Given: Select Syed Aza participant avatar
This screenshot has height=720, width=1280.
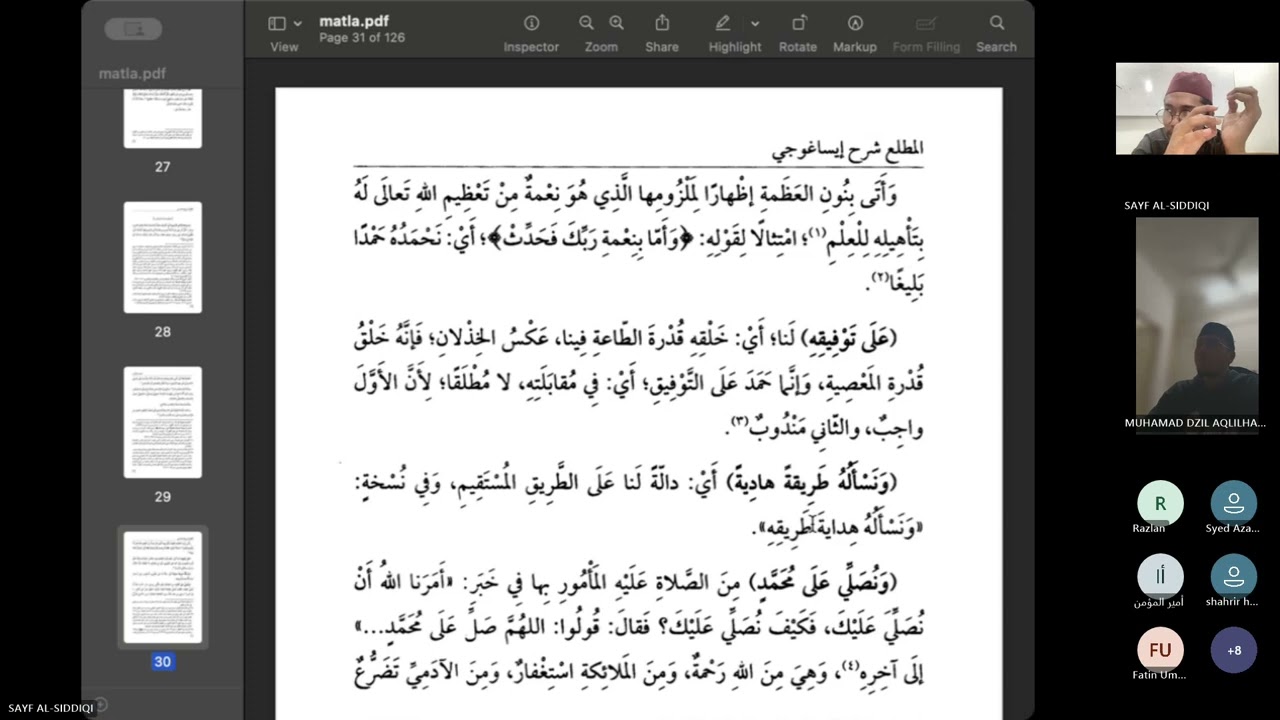Looking at the screenshot, I should coord(1234,503).
